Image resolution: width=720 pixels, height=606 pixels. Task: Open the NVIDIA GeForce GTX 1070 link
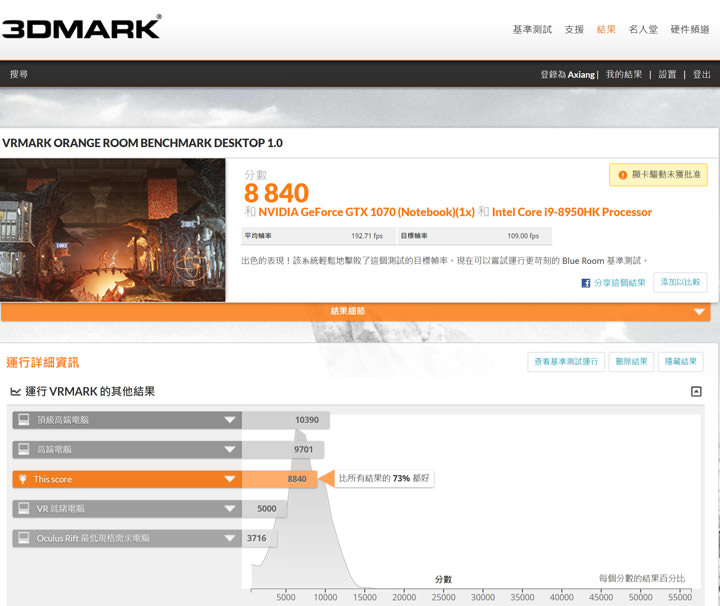367,212
